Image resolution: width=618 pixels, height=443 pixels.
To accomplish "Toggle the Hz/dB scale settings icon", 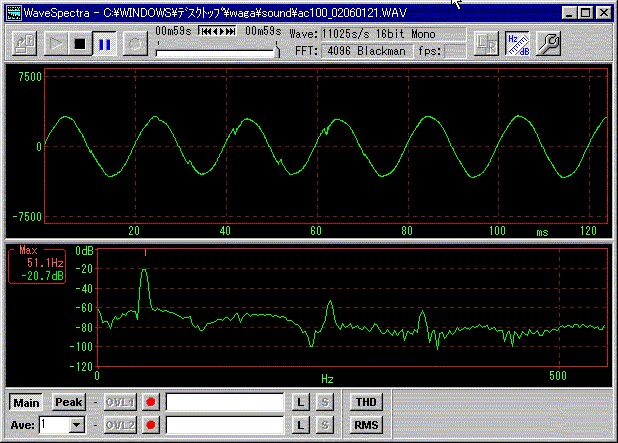I will (517, 43).
